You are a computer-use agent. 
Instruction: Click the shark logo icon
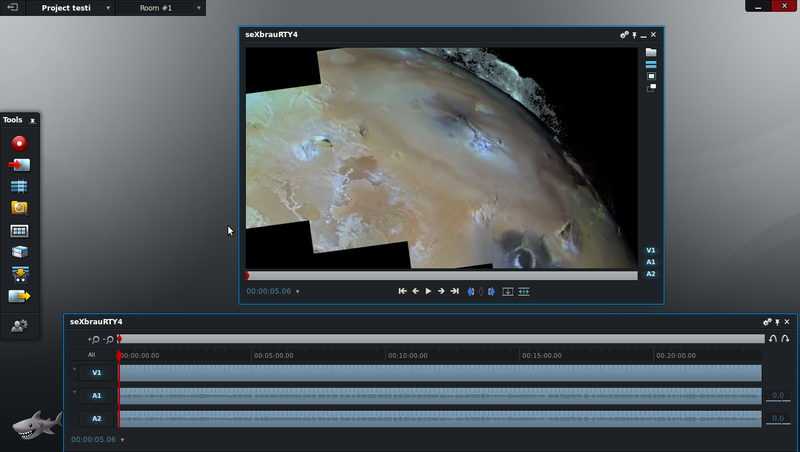click(37, 426)
